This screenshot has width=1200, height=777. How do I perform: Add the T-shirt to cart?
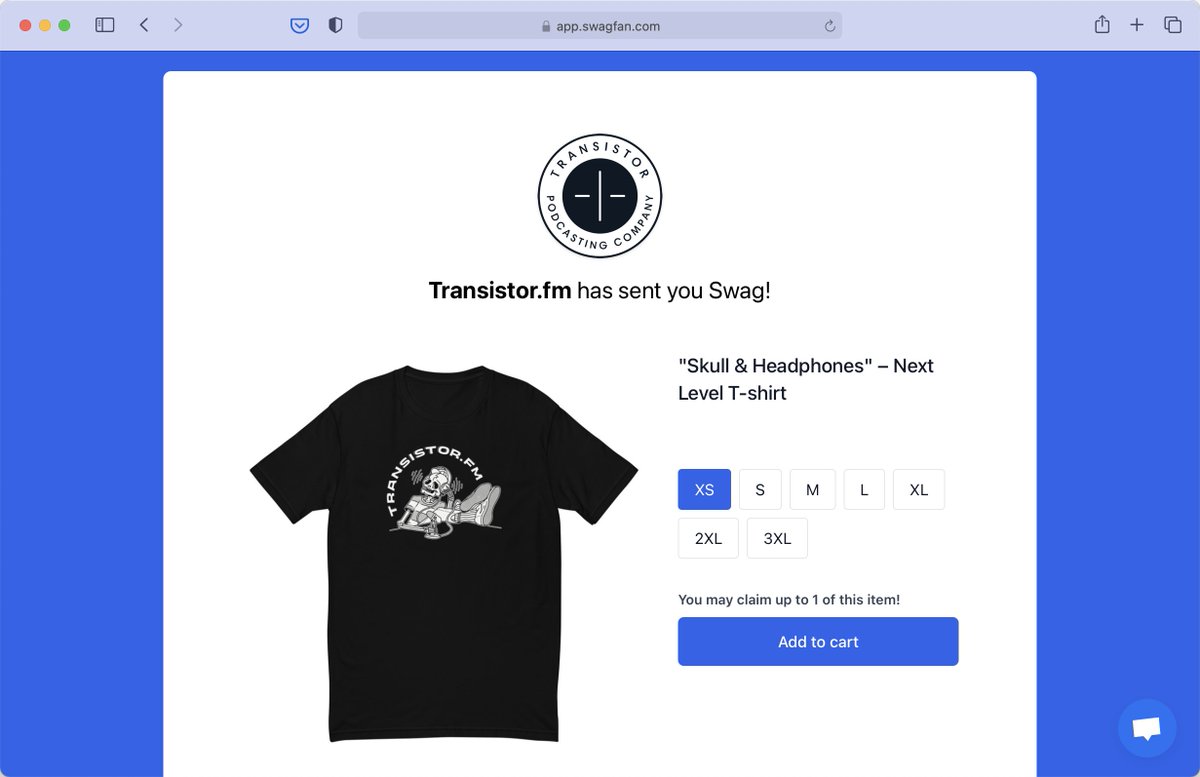coord(818,642)
